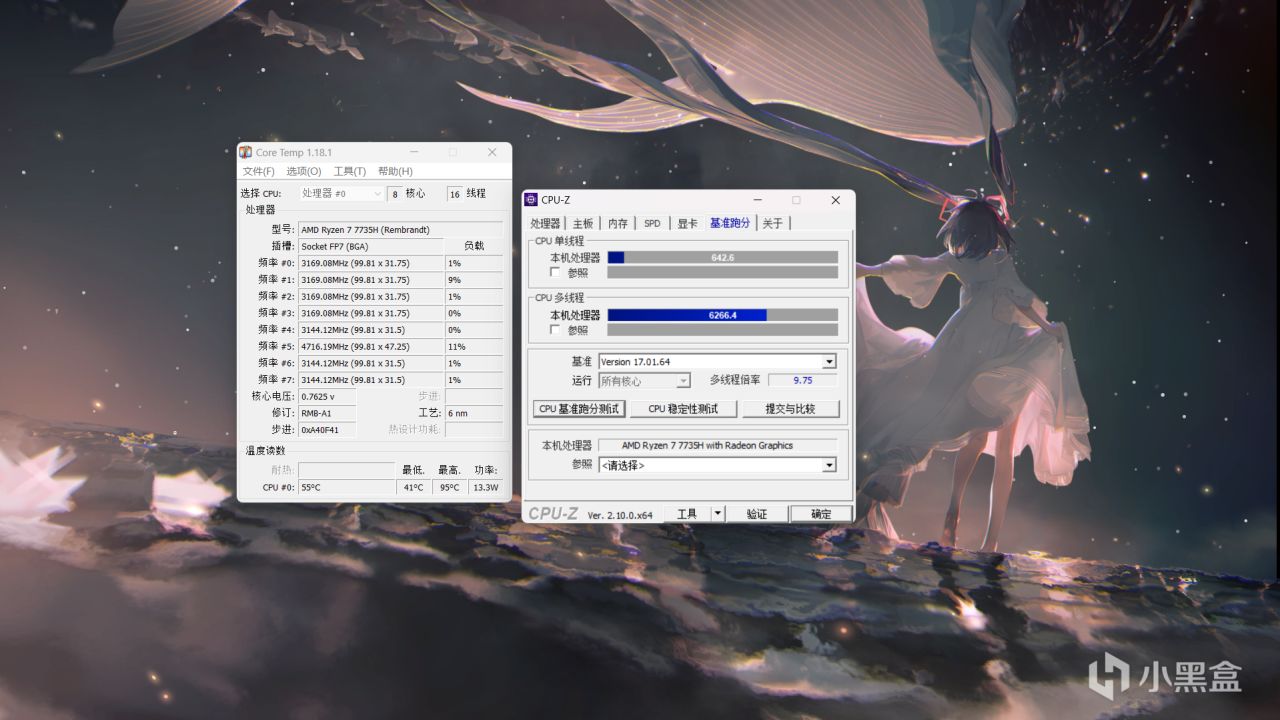
Task: Switch to the SPD tab in CPU-Z
Action: pyautogui.click(x=652, y=223)
